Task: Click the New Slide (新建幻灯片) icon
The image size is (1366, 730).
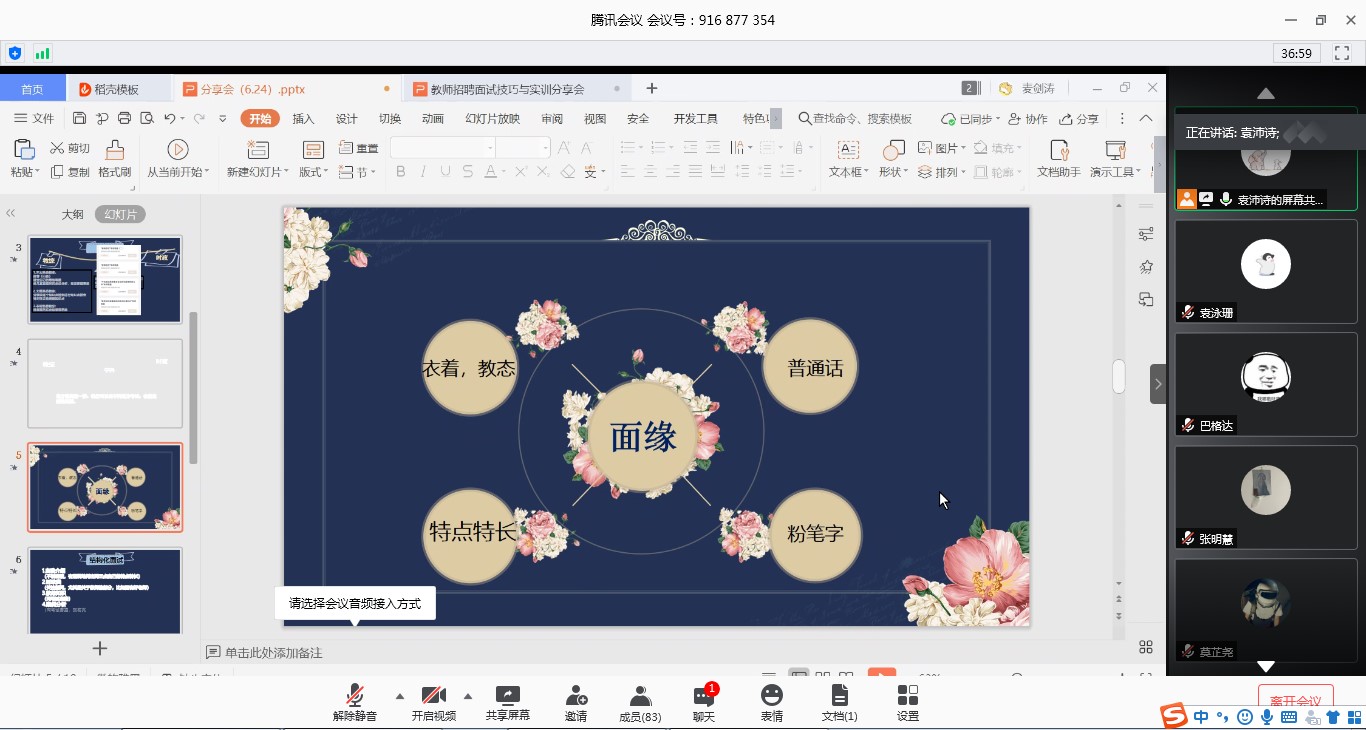Action: (258, 151)
